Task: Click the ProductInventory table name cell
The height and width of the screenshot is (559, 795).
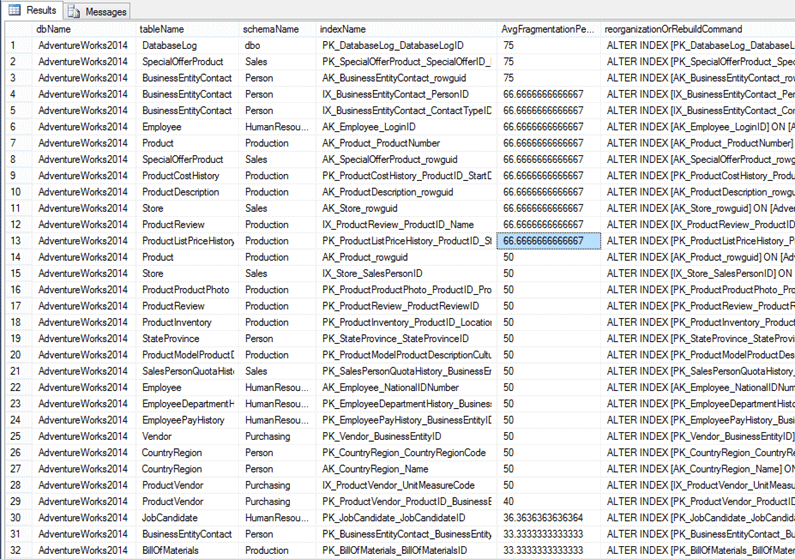Action: tap(188, 322)
